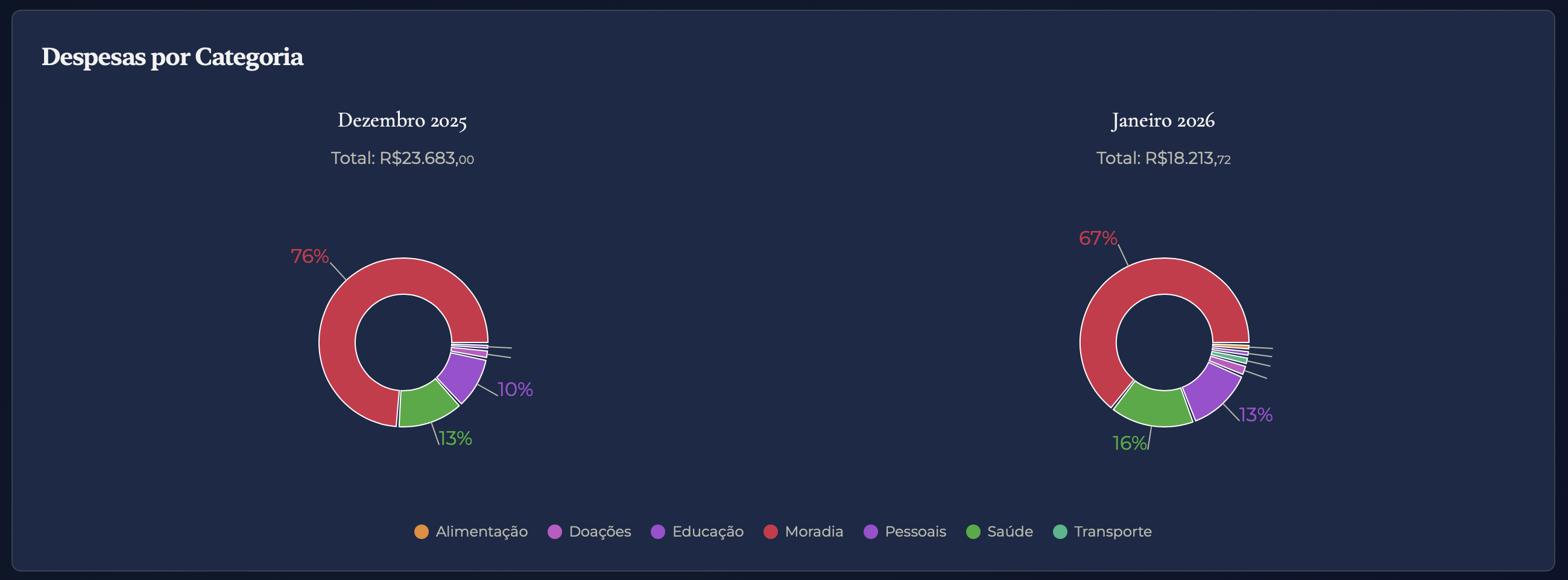The image size is (1568, 580).
Task: Click the pink Doações legend dot
Action: click(x=554, y=531)
